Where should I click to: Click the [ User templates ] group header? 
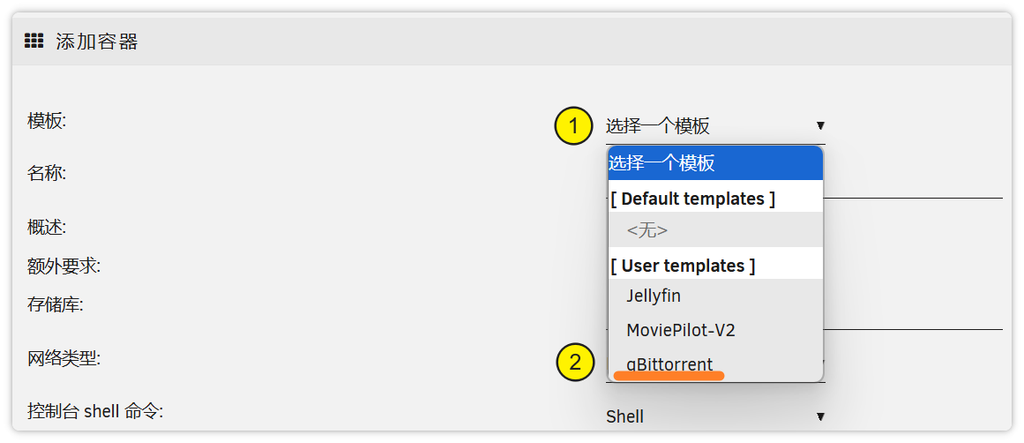coord(682,265)
